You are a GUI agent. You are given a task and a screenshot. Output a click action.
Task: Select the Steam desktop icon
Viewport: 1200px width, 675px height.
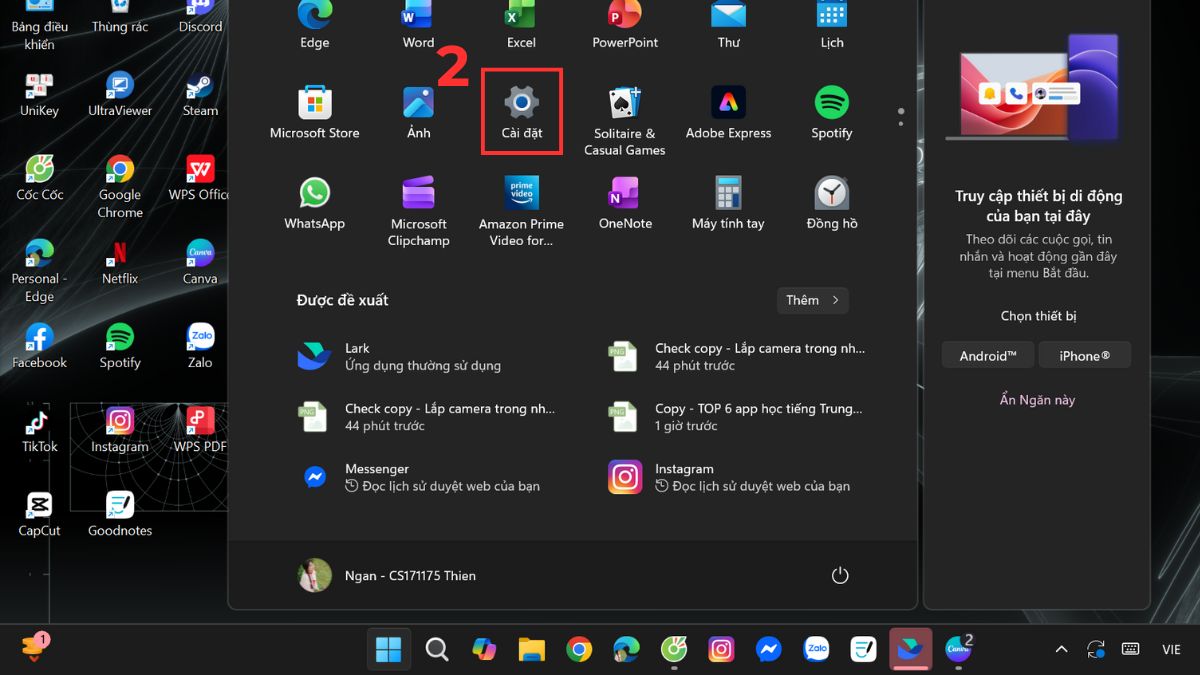click(200, 95)
